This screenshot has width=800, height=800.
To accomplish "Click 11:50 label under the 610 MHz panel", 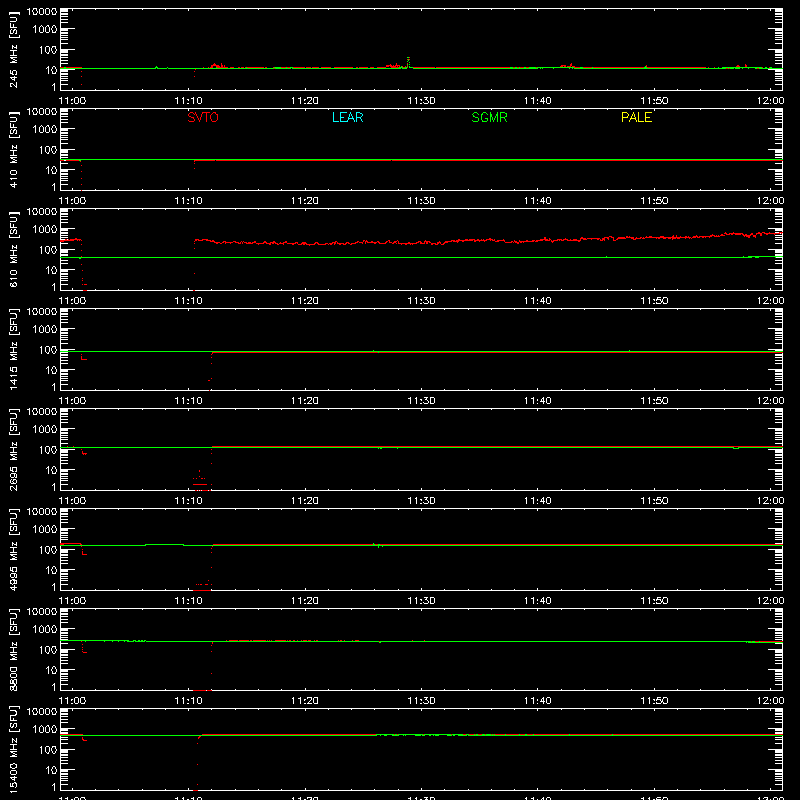I will (x=654, y=301).
